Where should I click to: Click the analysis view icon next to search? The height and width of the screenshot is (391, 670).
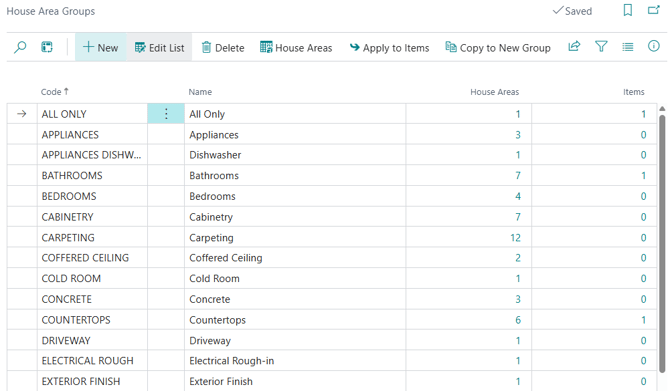click(x=47, y=47)
